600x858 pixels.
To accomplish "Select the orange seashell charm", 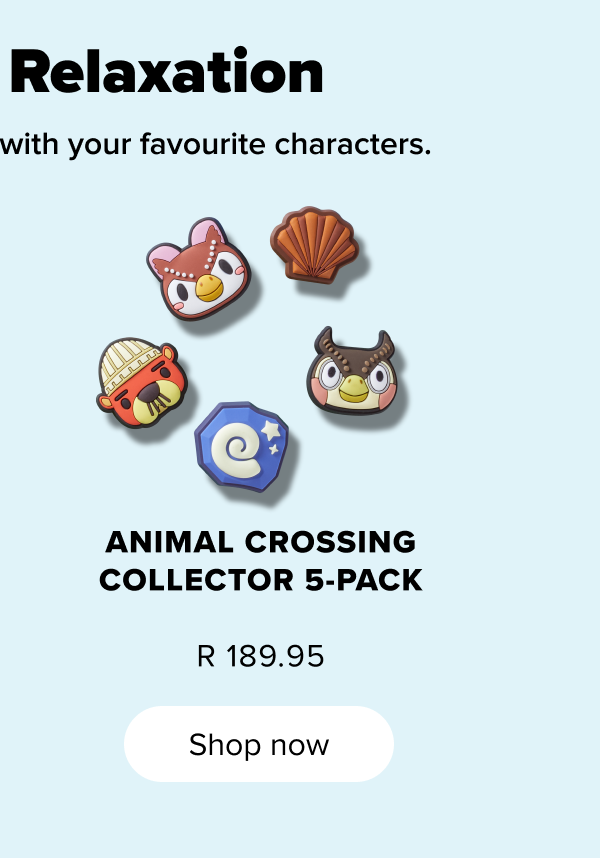I will [312, 243].
